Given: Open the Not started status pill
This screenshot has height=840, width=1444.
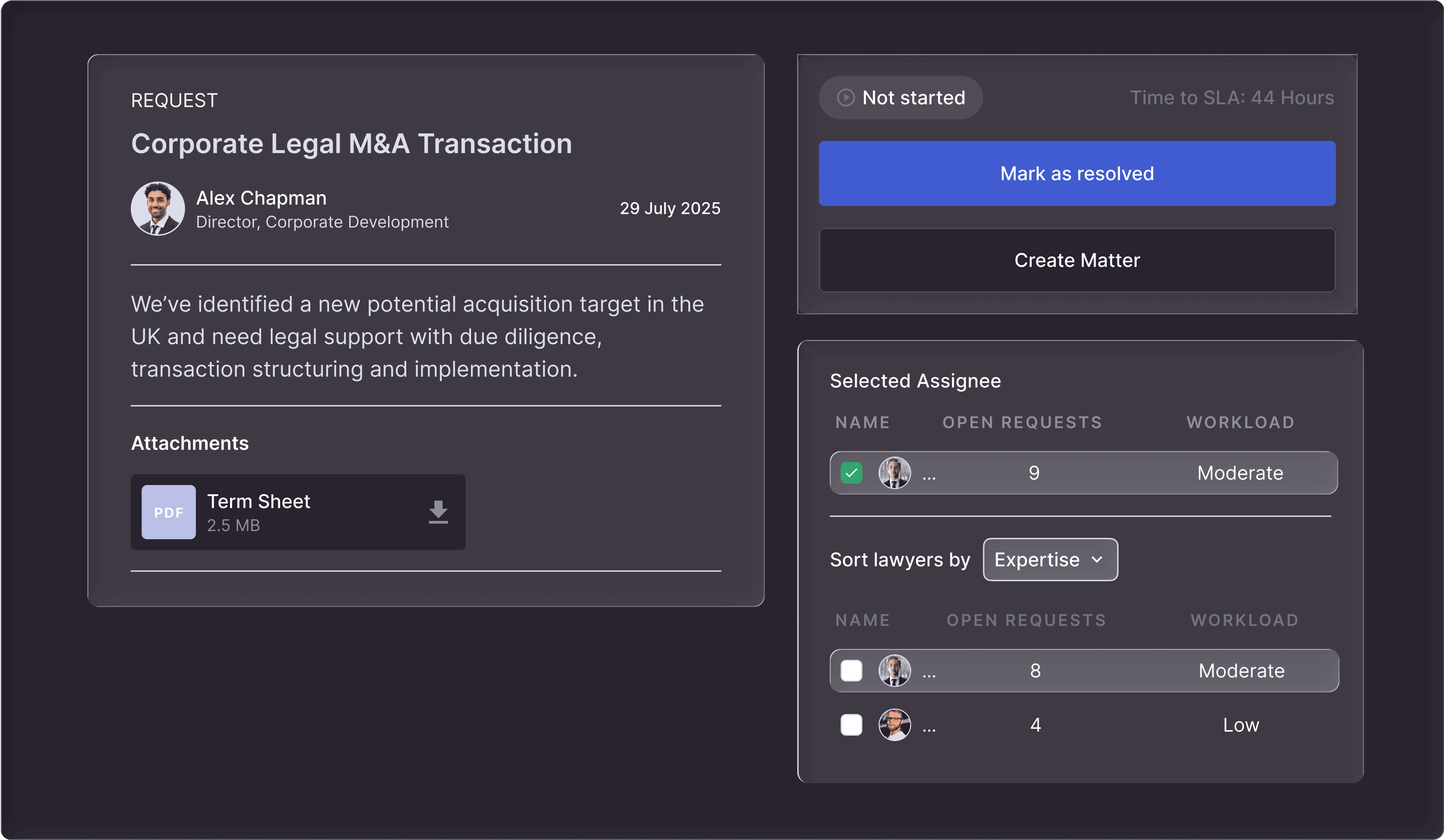Looking at the screenshot, I should coord(901,98).
